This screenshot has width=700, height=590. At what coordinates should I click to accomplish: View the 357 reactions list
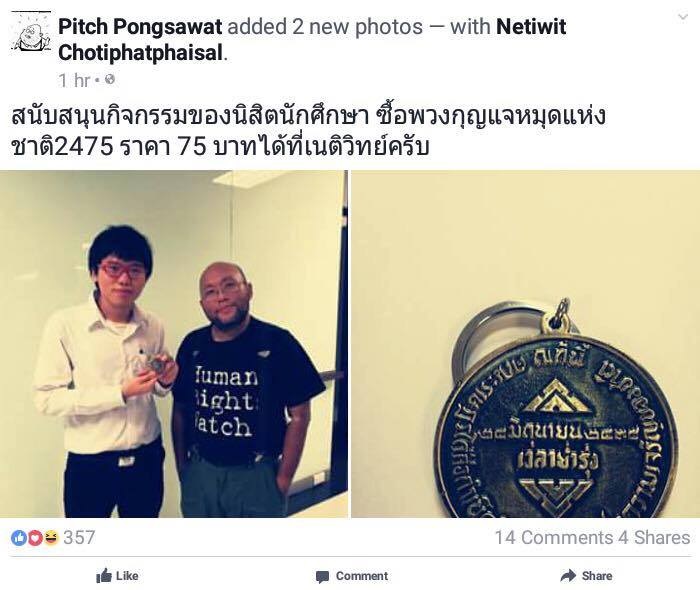pos(79,538)
